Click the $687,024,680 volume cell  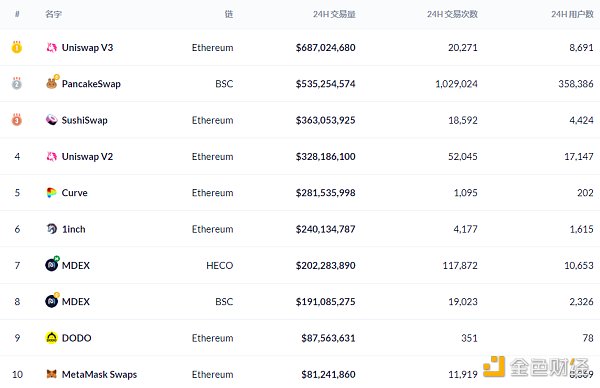click(x=325, y=47)
